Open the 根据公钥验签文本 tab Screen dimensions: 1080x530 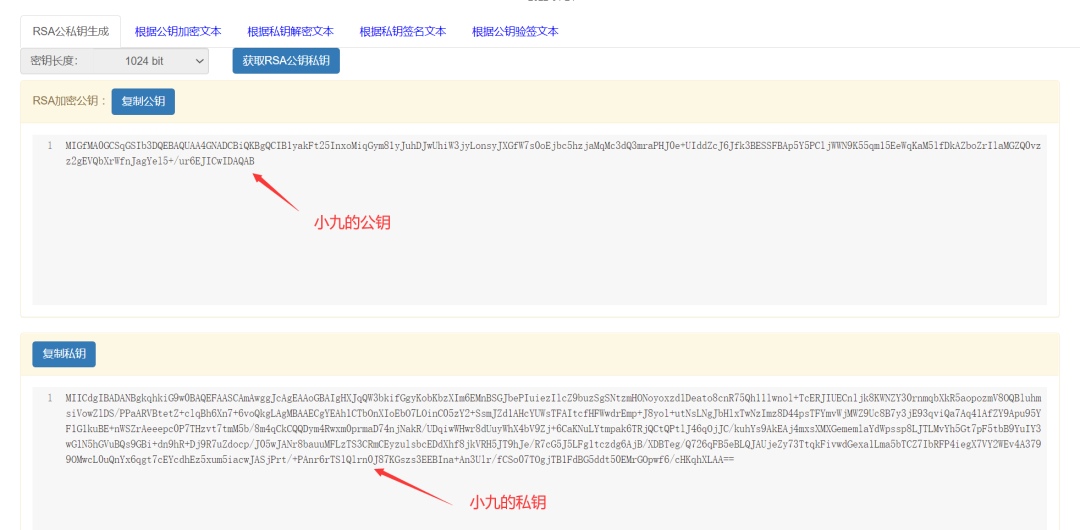click(x=515, y=31)
